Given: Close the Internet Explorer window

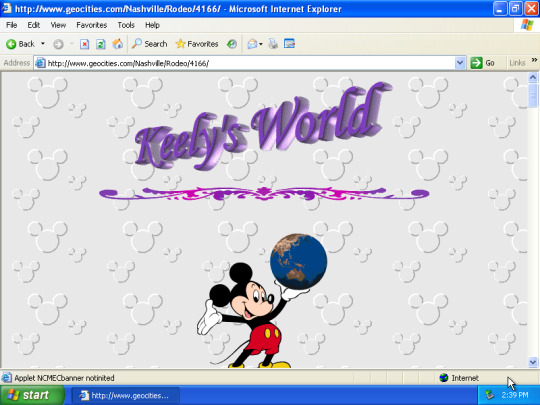Looking at the screenshot, I should pos(531,9).
